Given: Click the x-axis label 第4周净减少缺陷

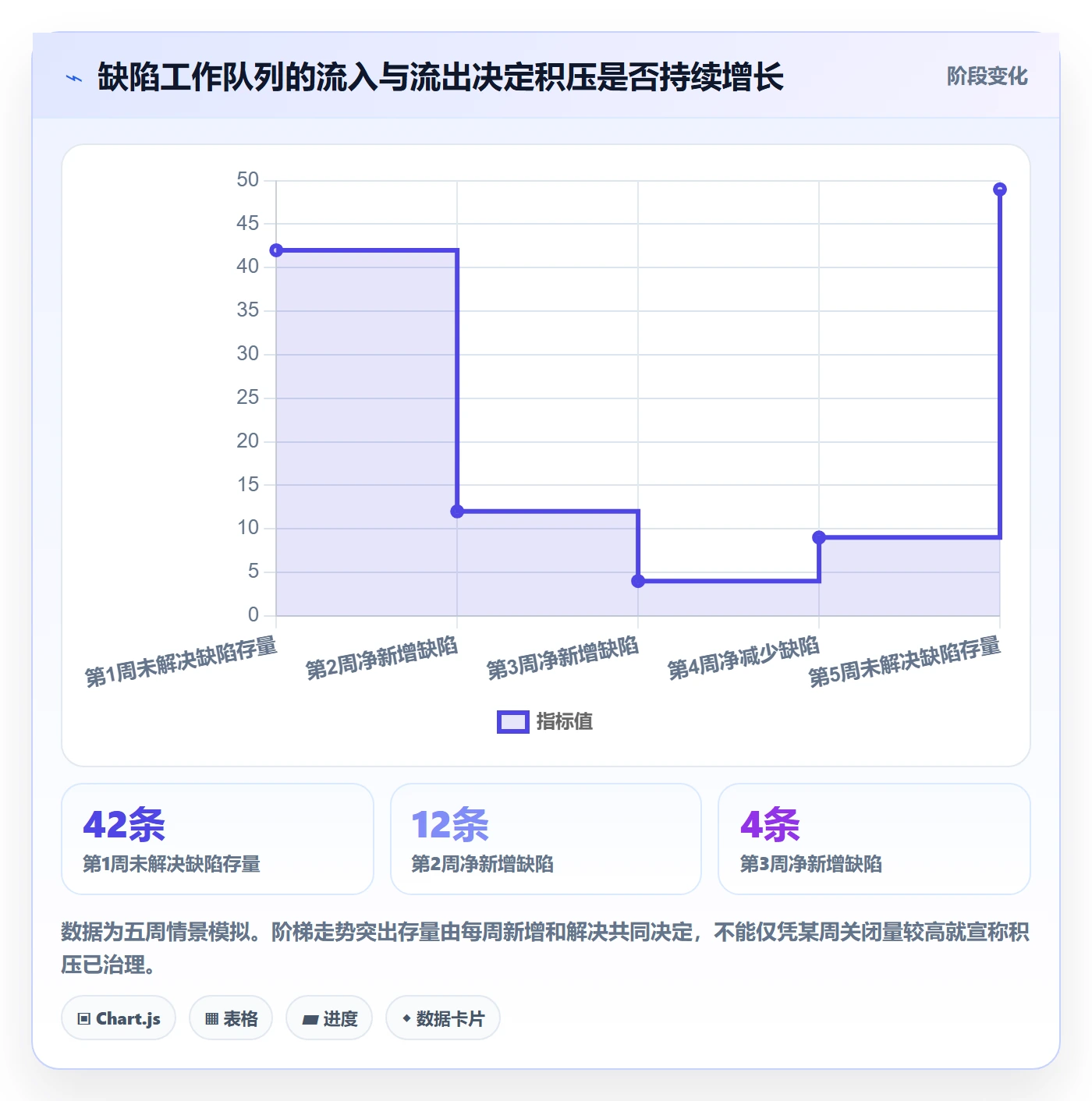Looking at the screenshot, I should pyautogui.click(x=743, y=658).
